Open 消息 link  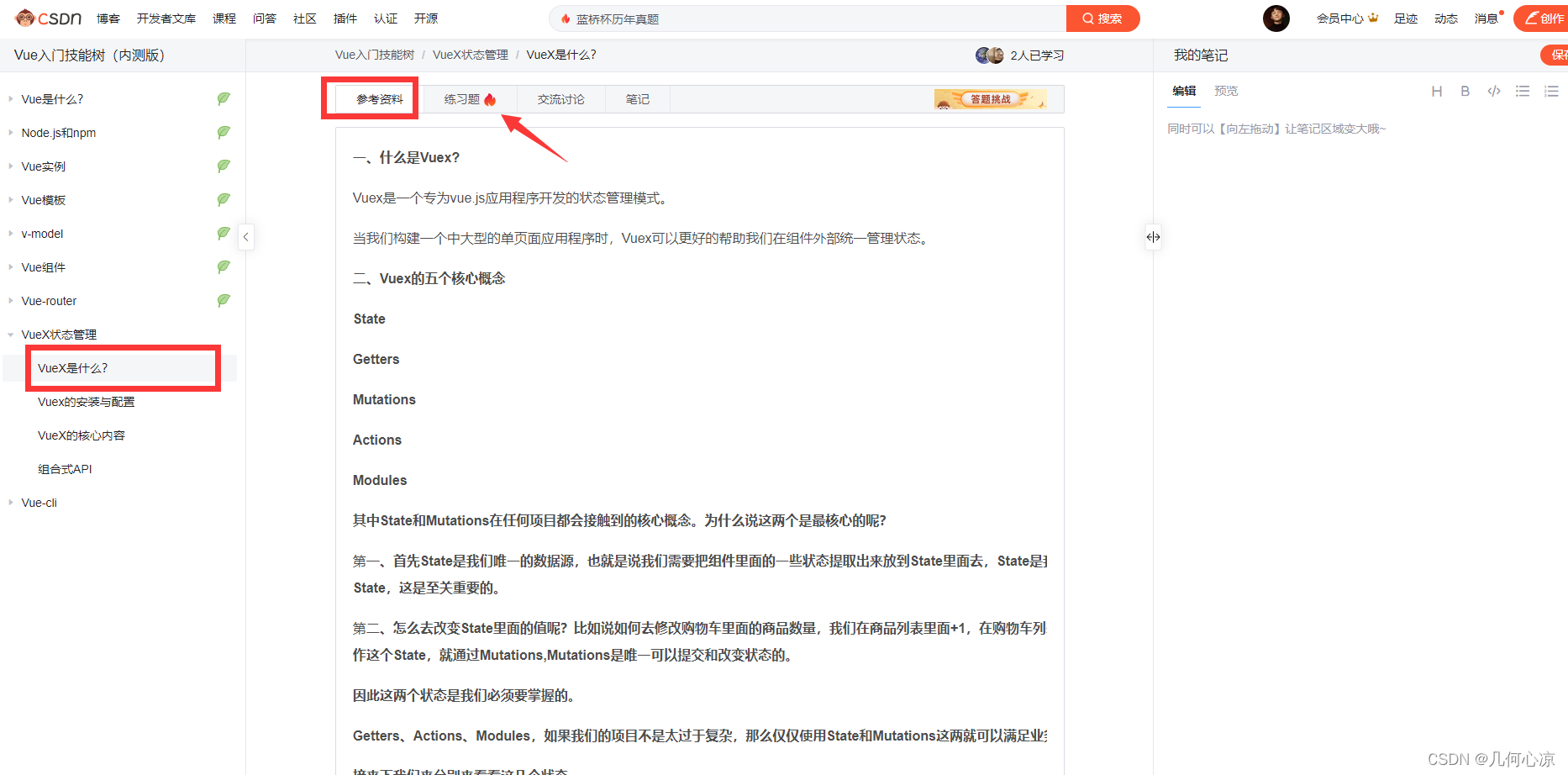click(1486, 18)
